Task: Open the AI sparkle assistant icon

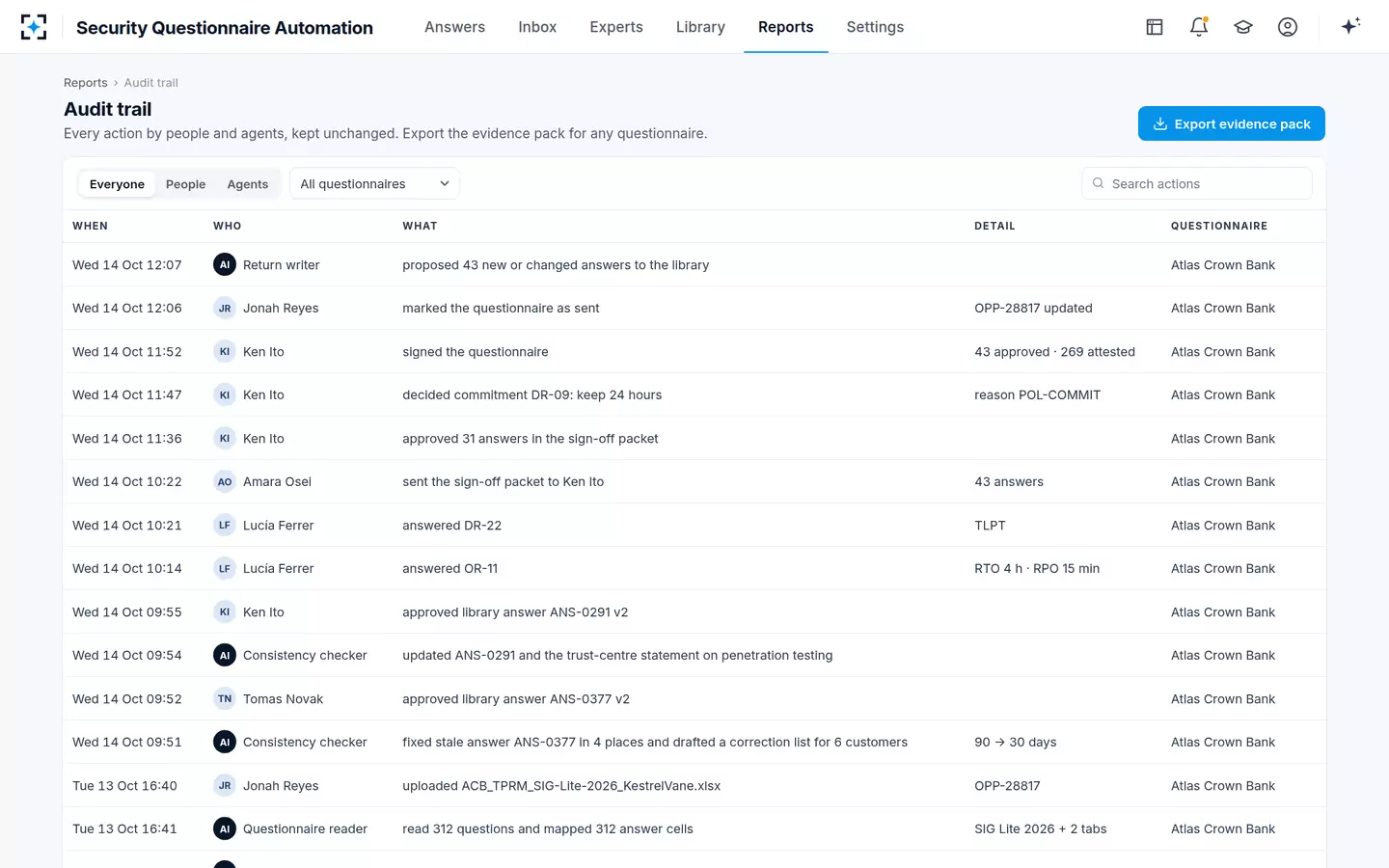Action: (x=1350, y=26)
